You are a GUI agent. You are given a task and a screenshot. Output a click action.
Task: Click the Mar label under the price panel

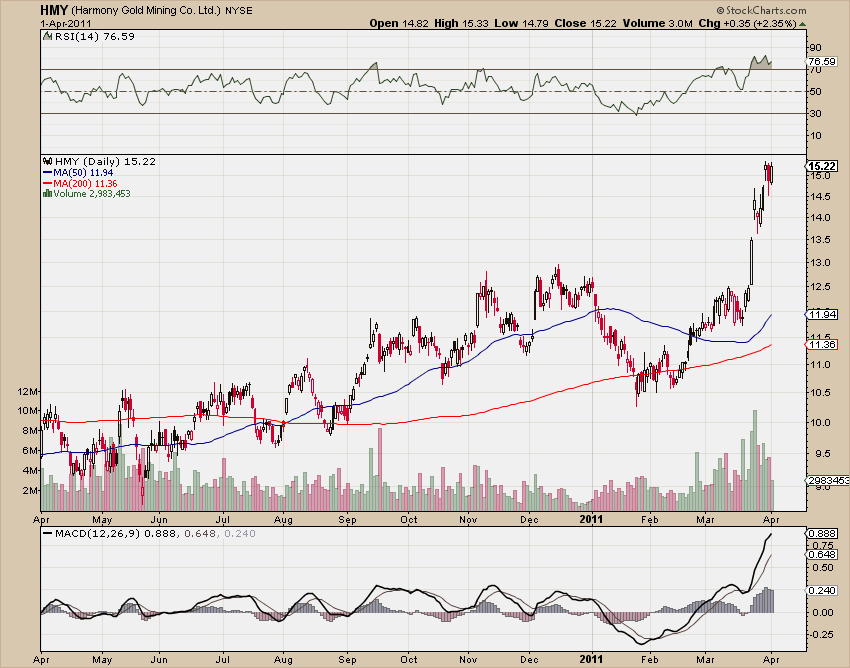(x=705, y=519)
